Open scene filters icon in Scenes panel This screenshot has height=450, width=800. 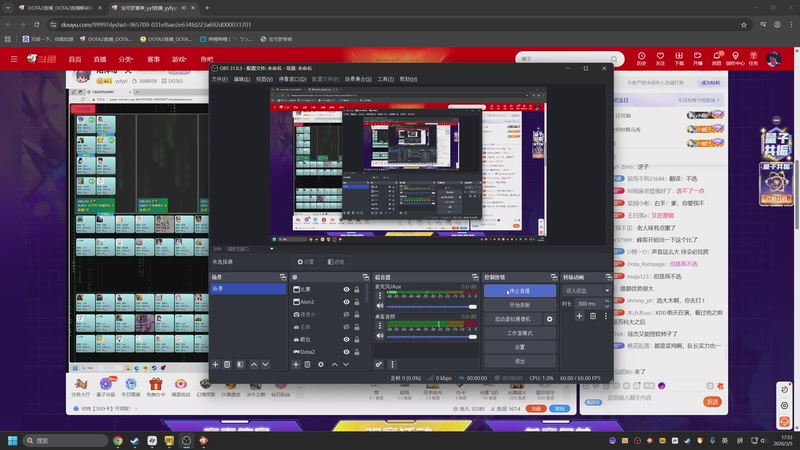(240, 364)
